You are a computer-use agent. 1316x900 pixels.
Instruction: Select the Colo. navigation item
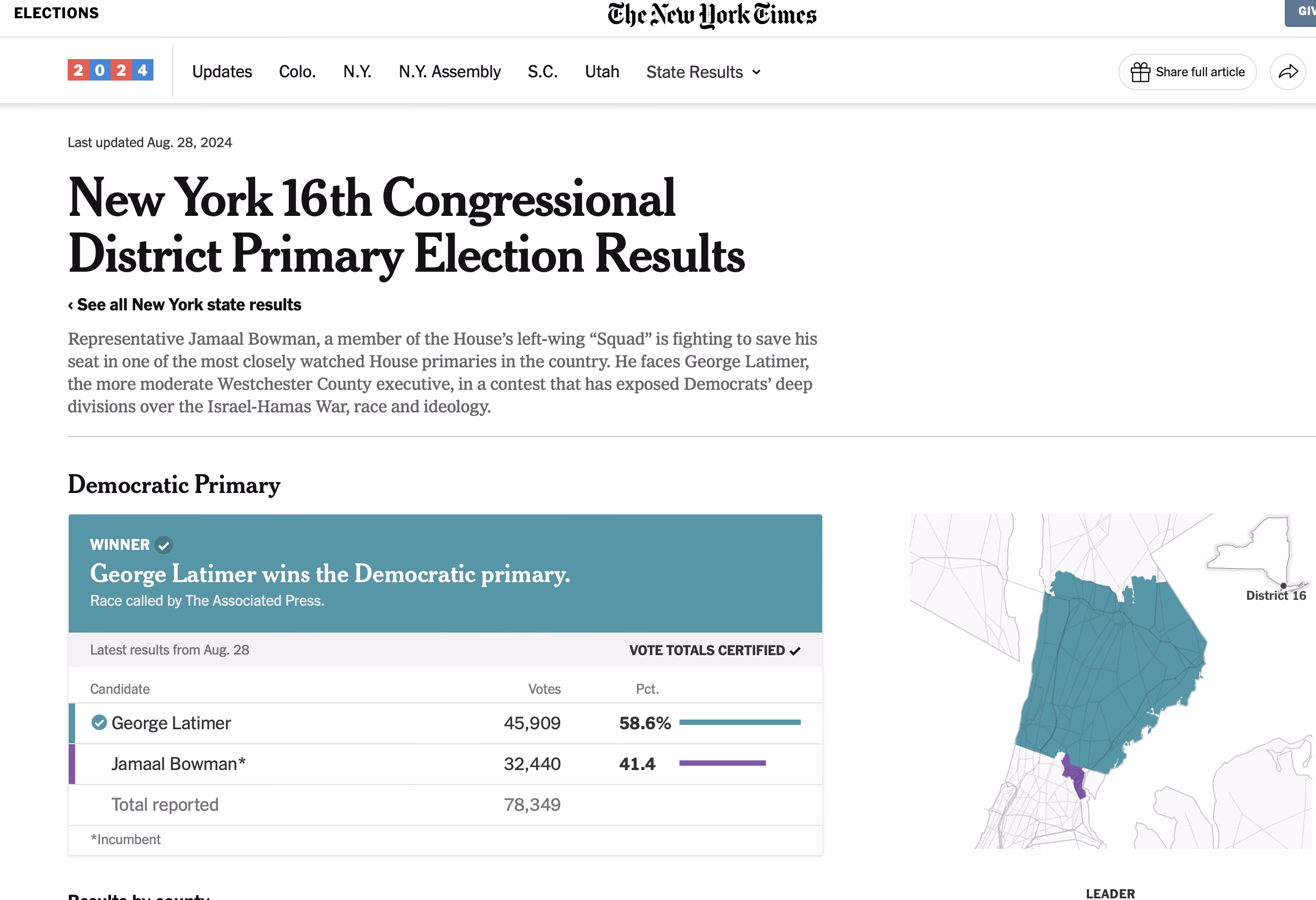(297, 72)
